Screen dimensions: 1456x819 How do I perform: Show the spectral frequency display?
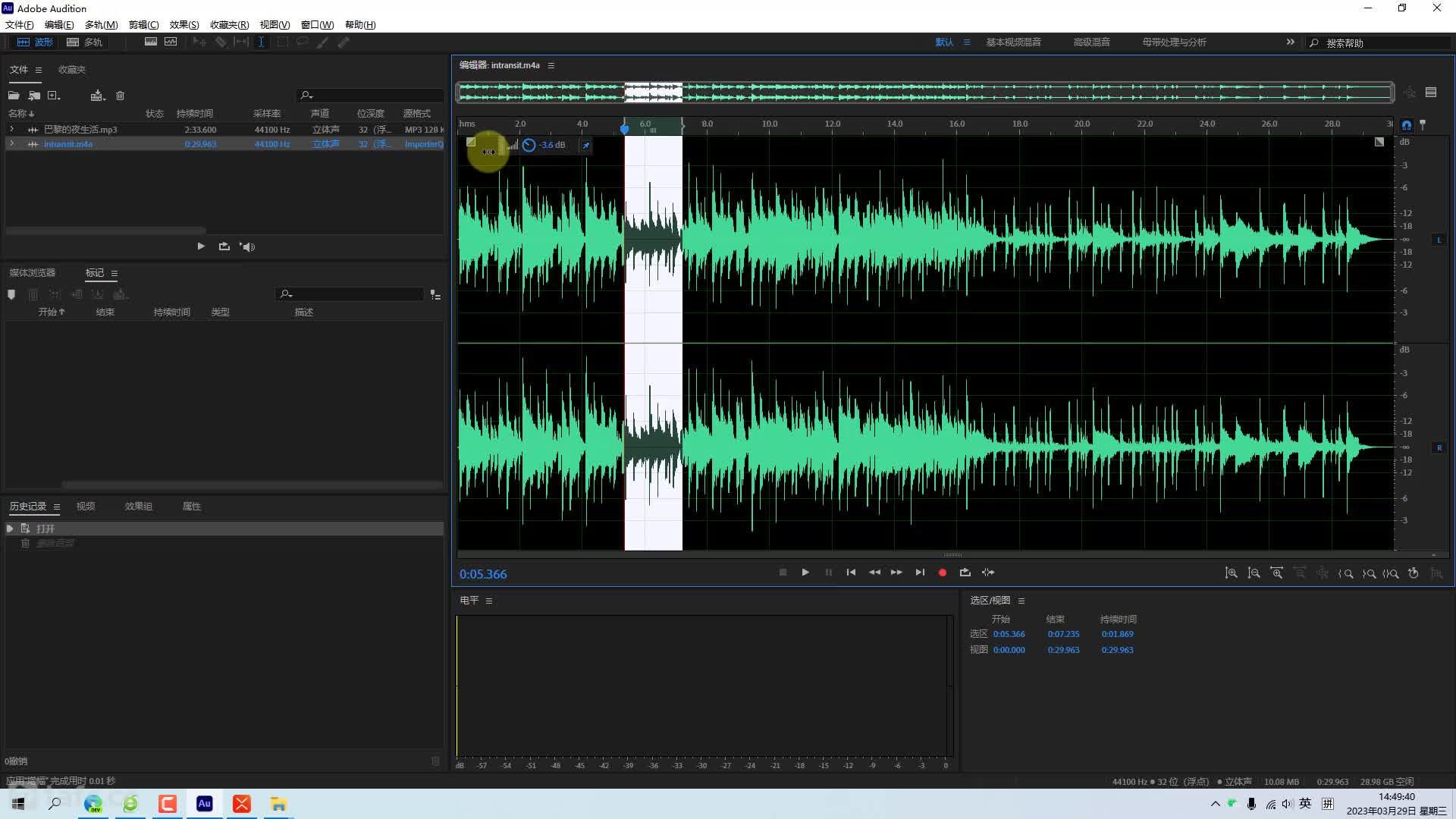[x=151, y=42]
